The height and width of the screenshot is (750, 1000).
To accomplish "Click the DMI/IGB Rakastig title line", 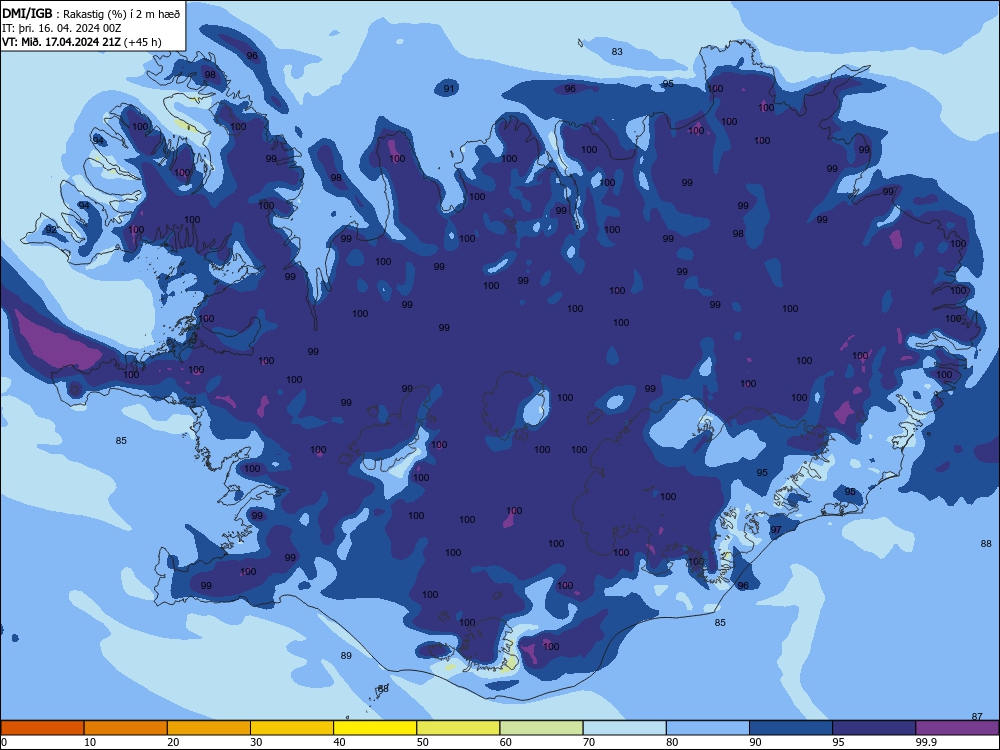I will pyautogui.click(x=91, y=13).
